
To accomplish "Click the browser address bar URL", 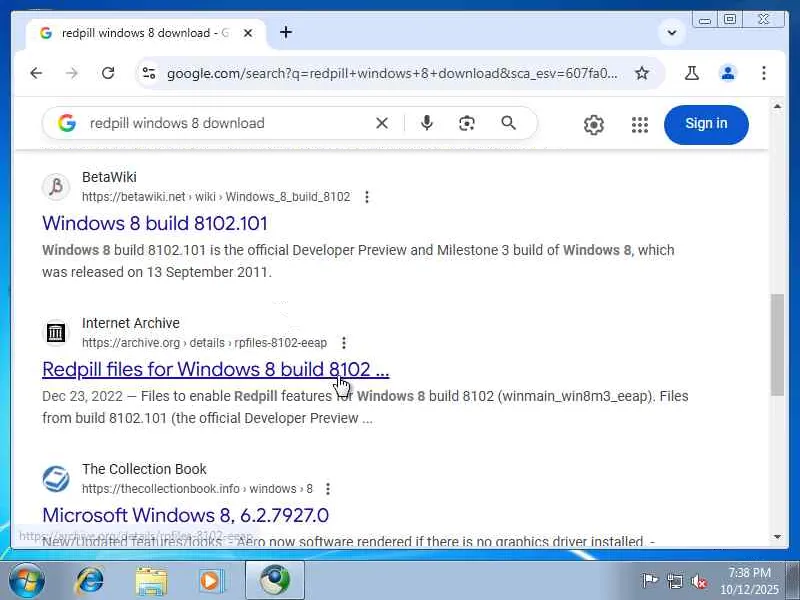I will click(x=392, y=73).
